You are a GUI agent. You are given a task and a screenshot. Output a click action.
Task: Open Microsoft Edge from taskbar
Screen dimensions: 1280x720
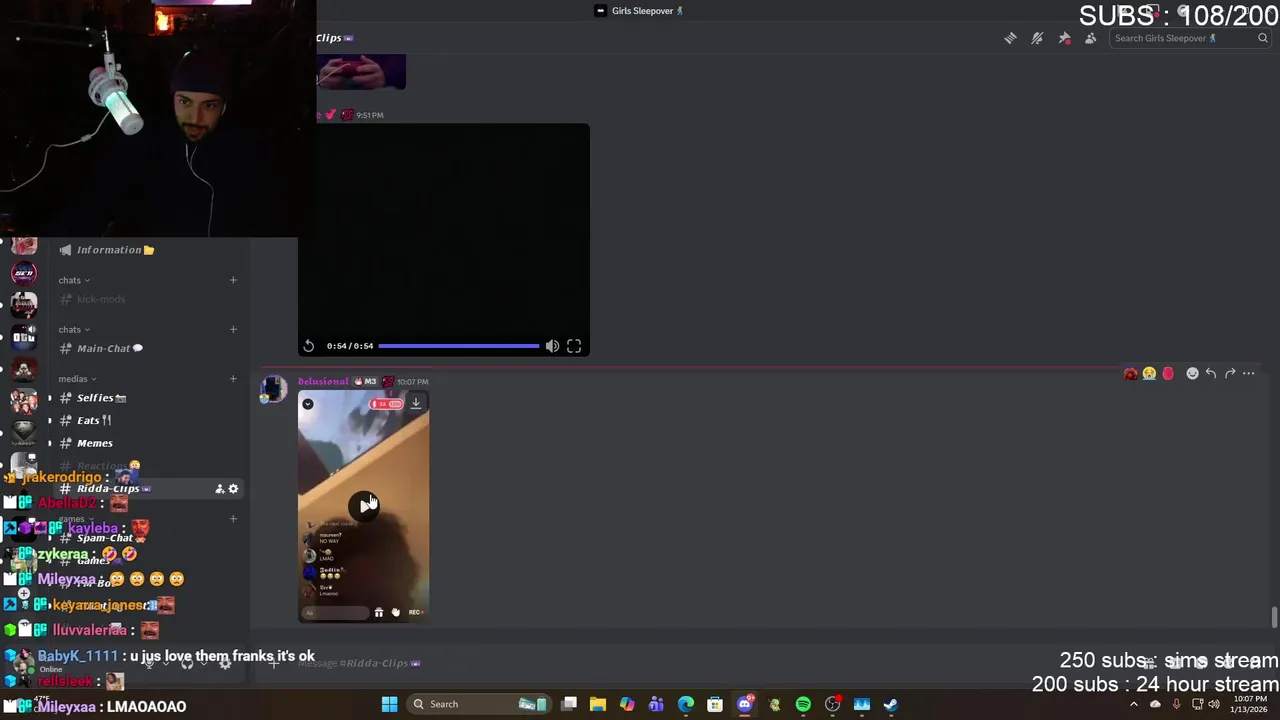(x=686, y=704)
